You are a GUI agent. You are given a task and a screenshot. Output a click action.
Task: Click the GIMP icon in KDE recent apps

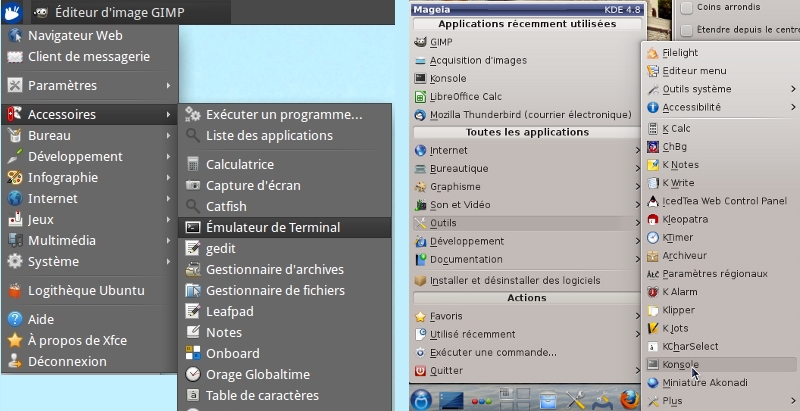pyautogui.click(x=420, y=42)
